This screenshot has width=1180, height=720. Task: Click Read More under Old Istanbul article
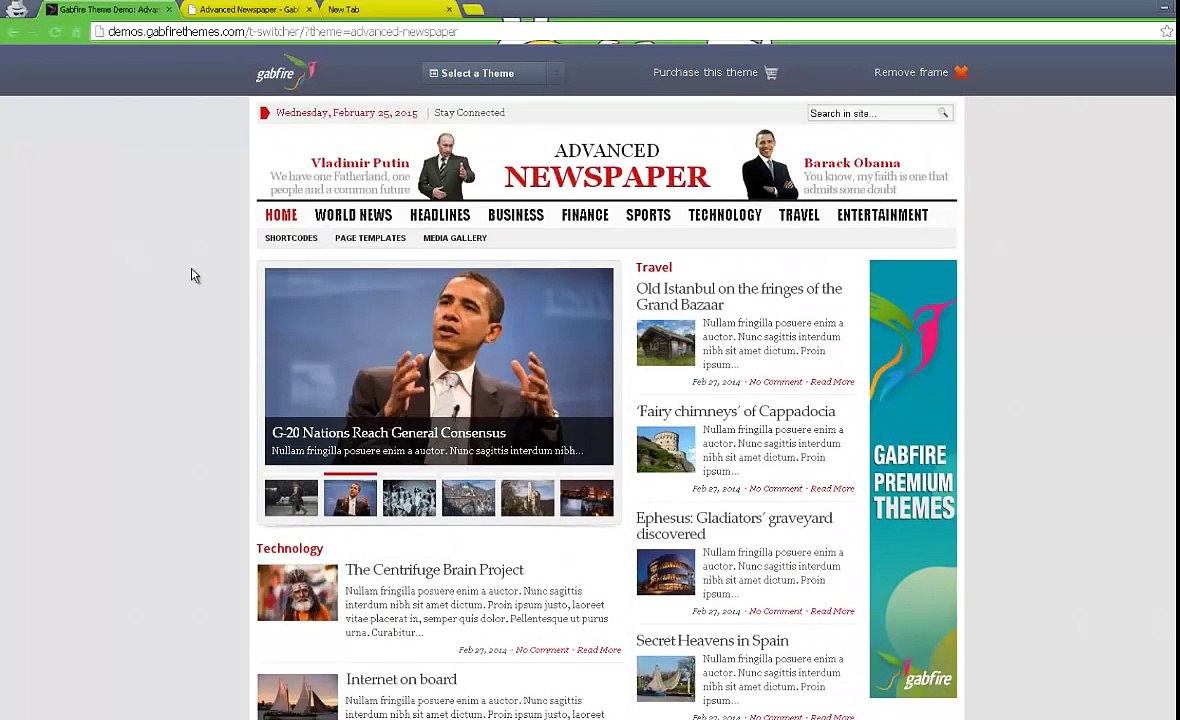tap(832, 381)
